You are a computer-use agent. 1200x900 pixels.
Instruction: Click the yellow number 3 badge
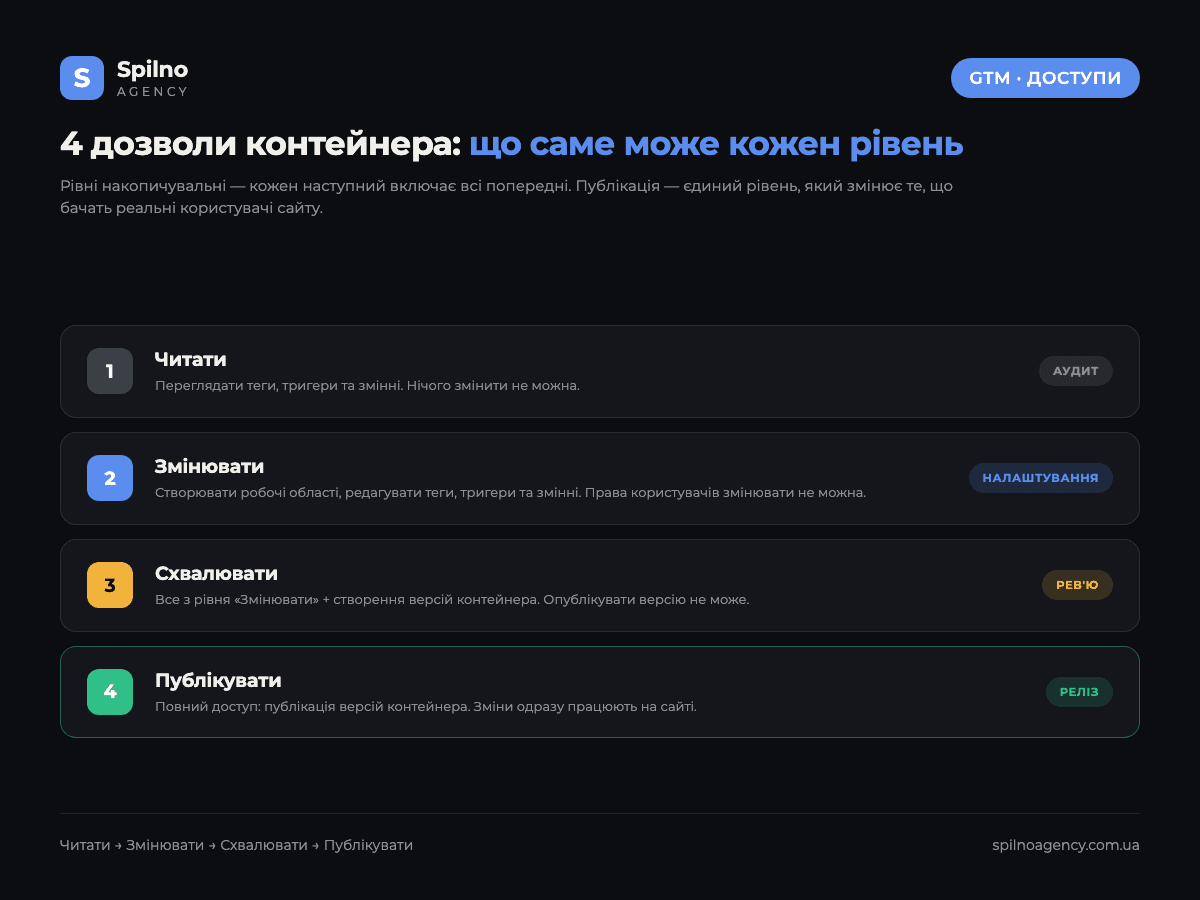[x=110, y=585]
